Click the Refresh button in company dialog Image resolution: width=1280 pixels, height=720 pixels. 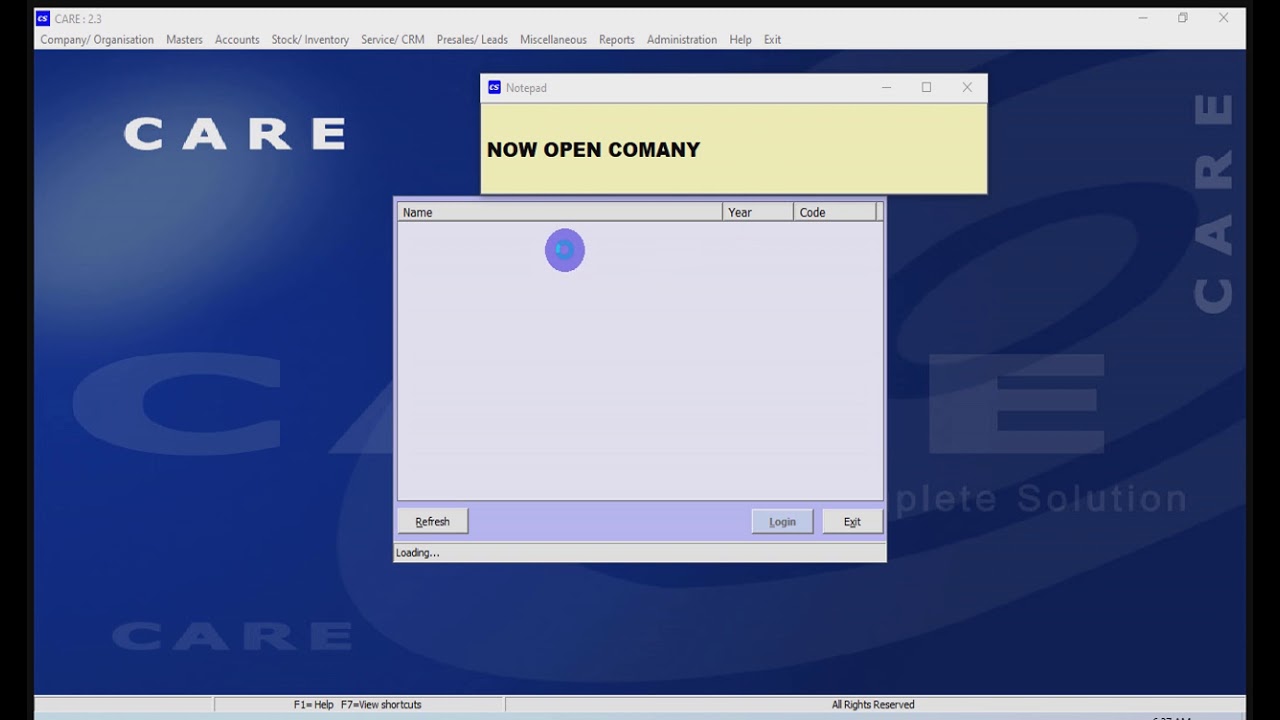tap(432, 521)
